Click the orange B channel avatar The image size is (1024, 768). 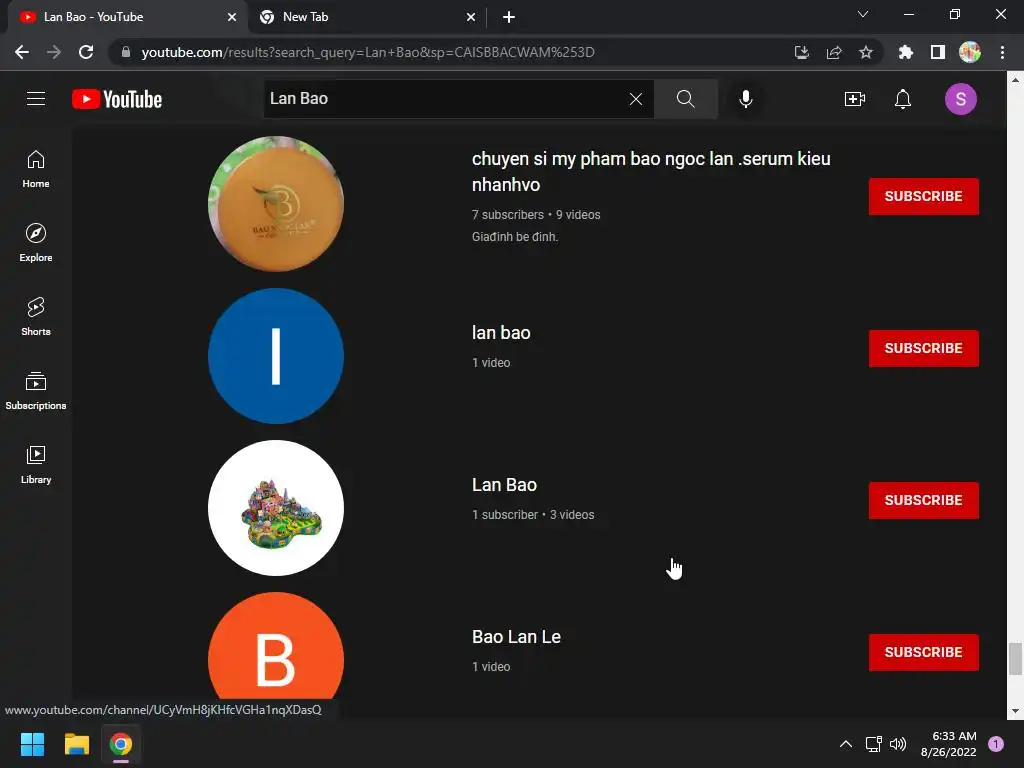pos(276,647)
